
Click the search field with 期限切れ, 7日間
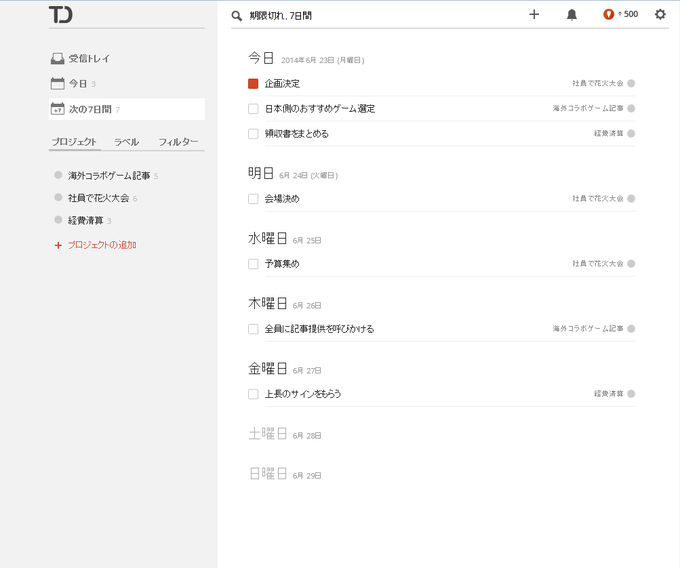(280, 16)
